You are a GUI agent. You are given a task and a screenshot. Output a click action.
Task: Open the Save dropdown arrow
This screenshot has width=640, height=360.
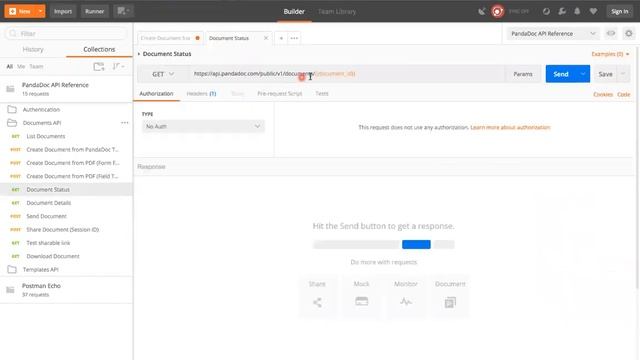click(623, 74)
